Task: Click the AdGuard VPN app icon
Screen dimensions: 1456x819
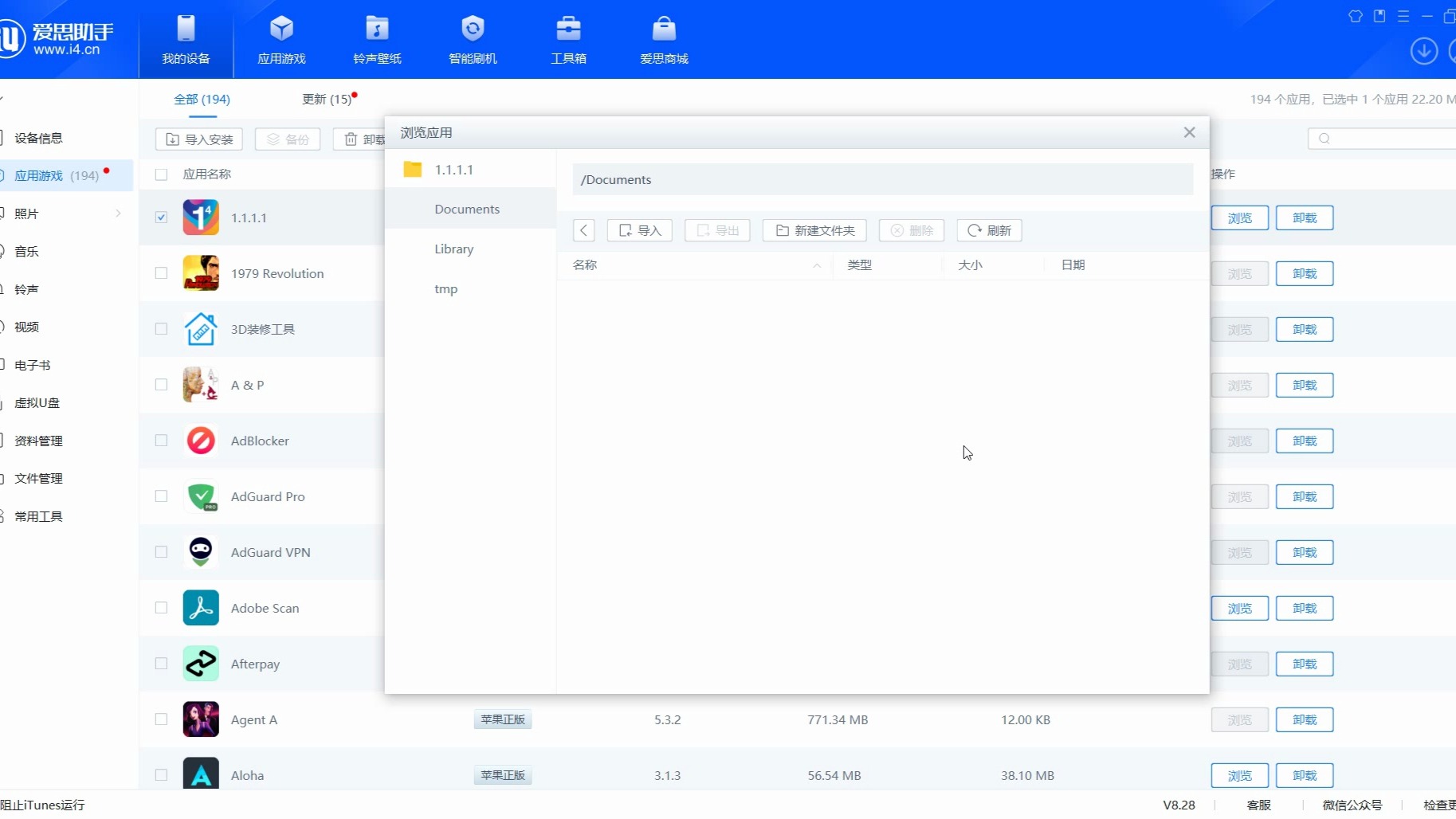Action: point(201,552)
